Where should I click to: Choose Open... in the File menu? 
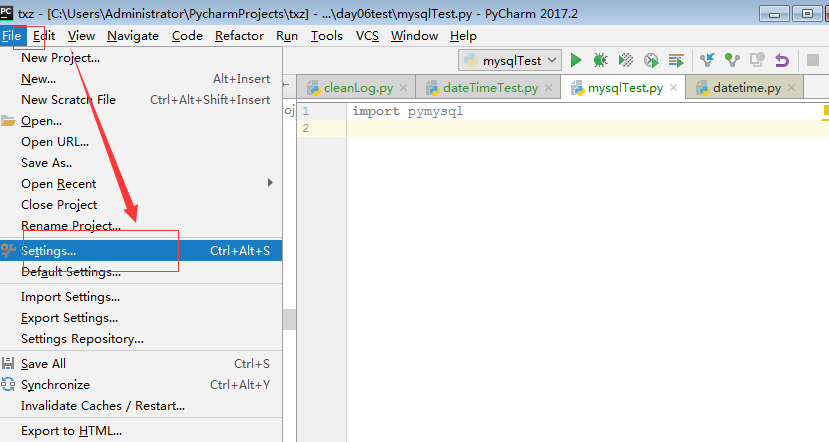[x=141, y=121]
